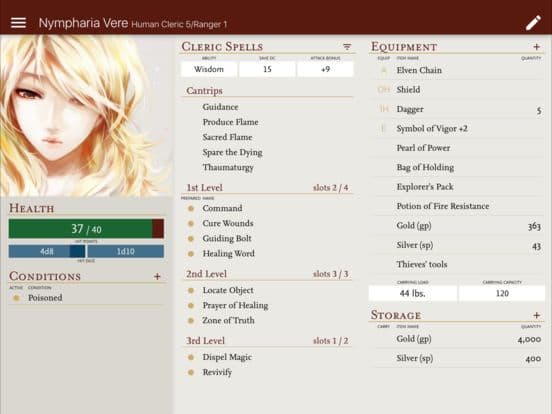Select the Bag of Holding item
Screen dimensions: 552x414
point(425,168)
